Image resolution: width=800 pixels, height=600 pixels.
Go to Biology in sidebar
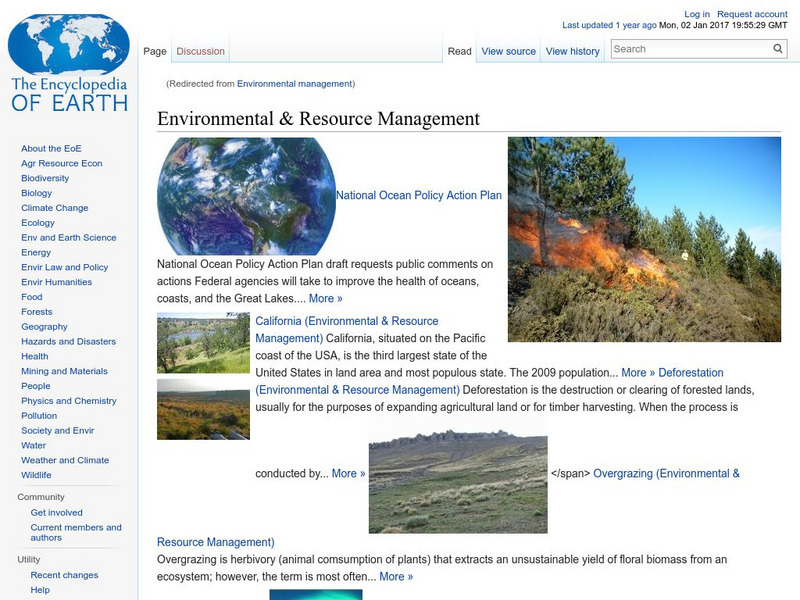coord(36,193)
